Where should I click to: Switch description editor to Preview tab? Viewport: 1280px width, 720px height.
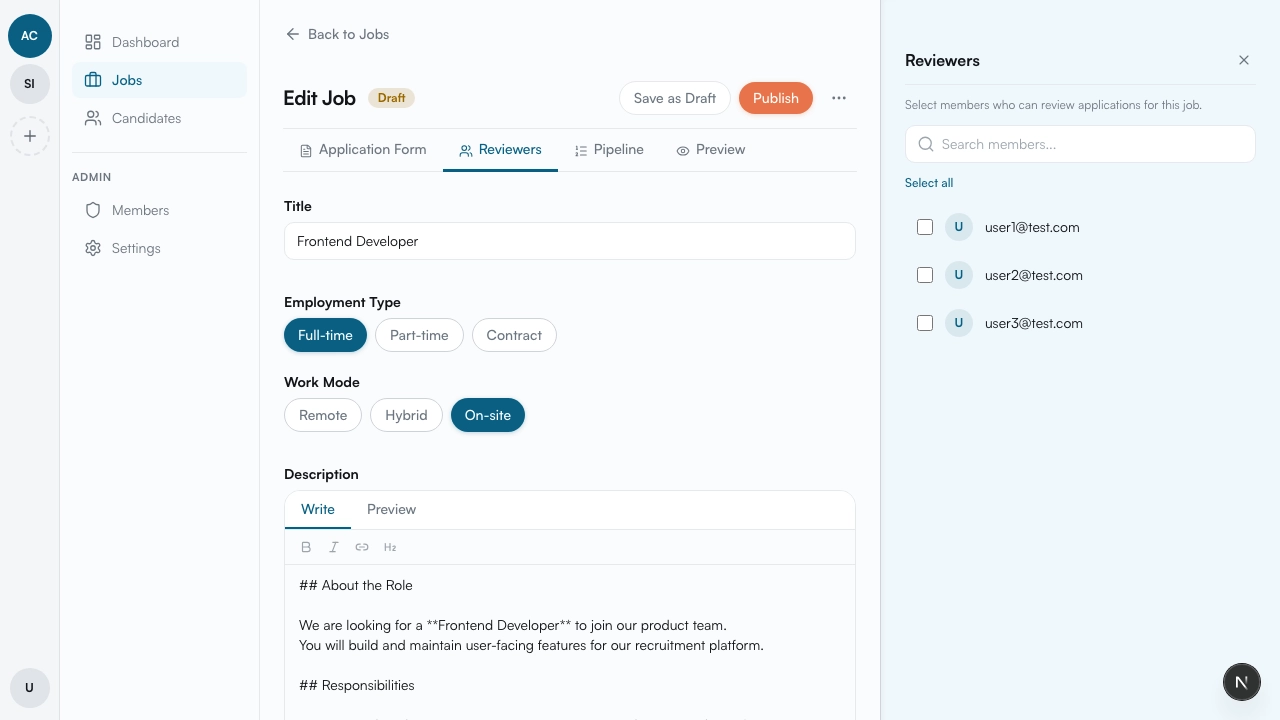391,509
